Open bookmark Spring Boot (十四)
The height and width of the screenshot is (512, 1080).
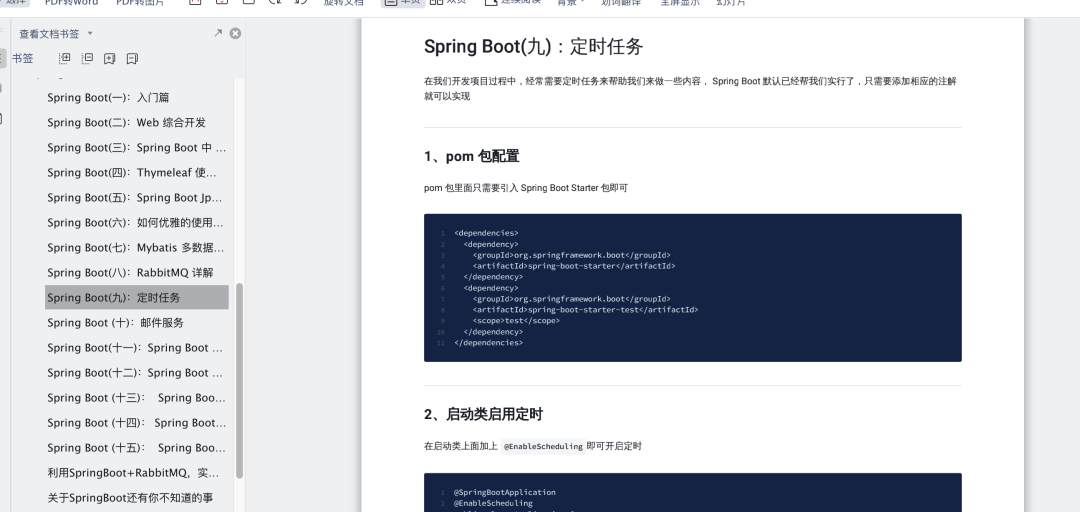coord(136,423)
